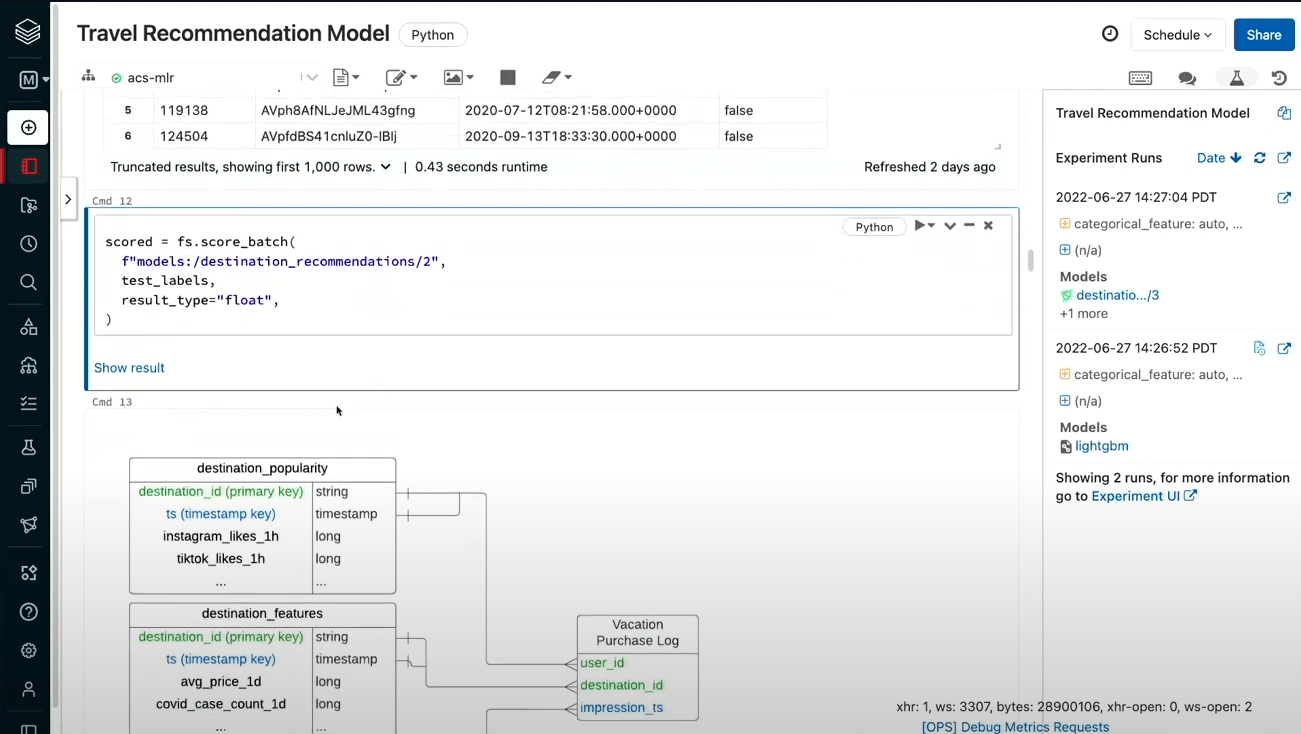This screenshot has width=1301, height=734.
Task: Open the lightgbm model link
Action: 1102,446
